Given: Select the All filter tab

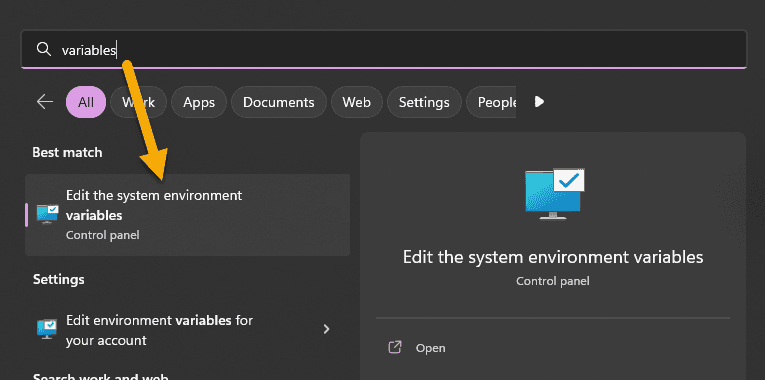Looking at the screenshot, I should [x=86, y=102].
